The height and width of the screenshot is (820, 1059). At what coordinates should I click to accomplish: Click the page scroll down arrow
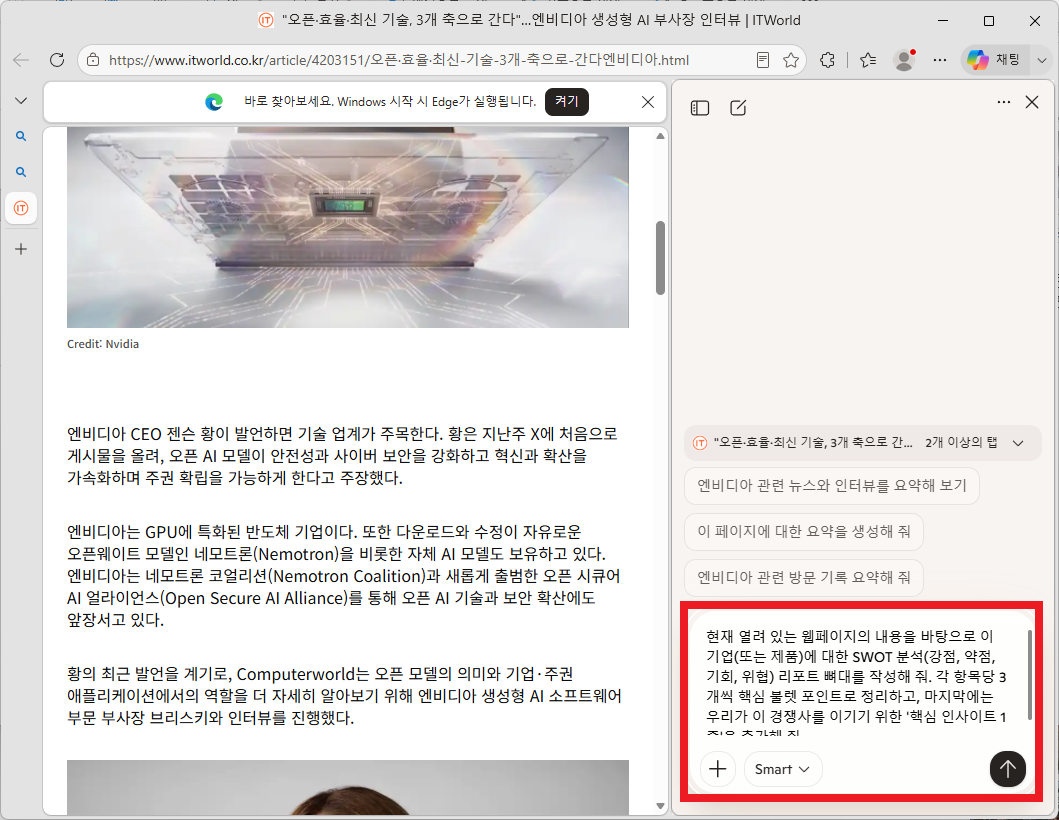click(x=661, y=806)
